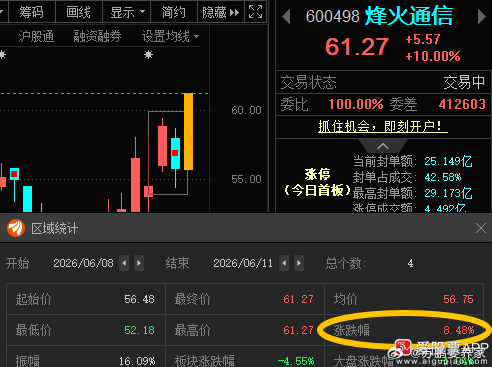
Task: Click 起始价 value 56.48
Action: coord(139,299)
